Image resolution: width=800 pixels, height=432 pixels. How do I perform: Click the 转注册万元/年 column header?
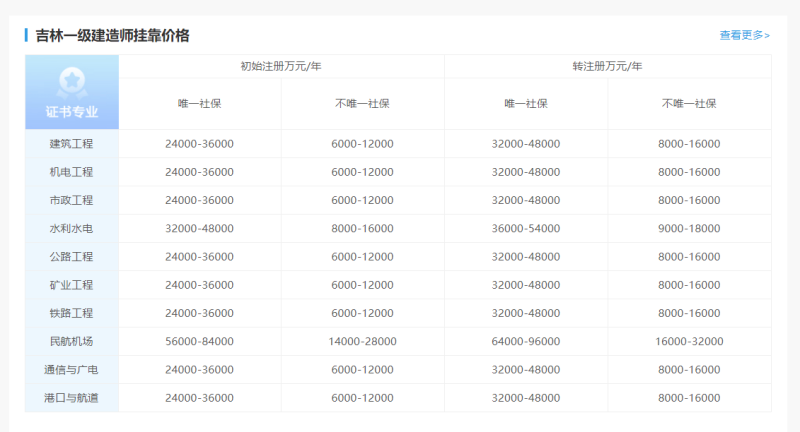607,66
